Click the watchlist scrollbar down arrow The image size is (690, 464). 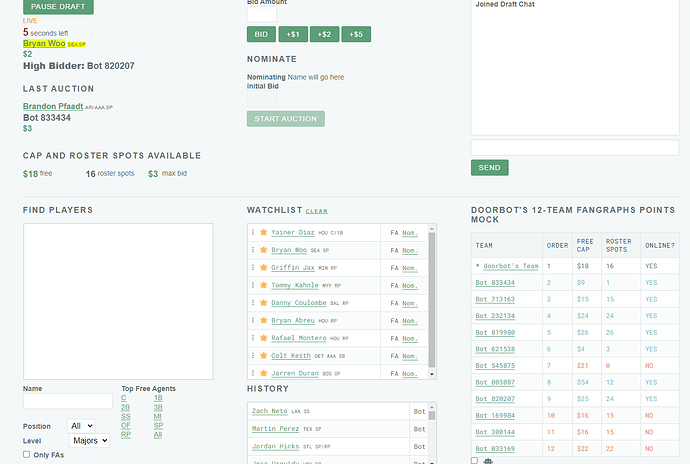click(x=432, y=374)
